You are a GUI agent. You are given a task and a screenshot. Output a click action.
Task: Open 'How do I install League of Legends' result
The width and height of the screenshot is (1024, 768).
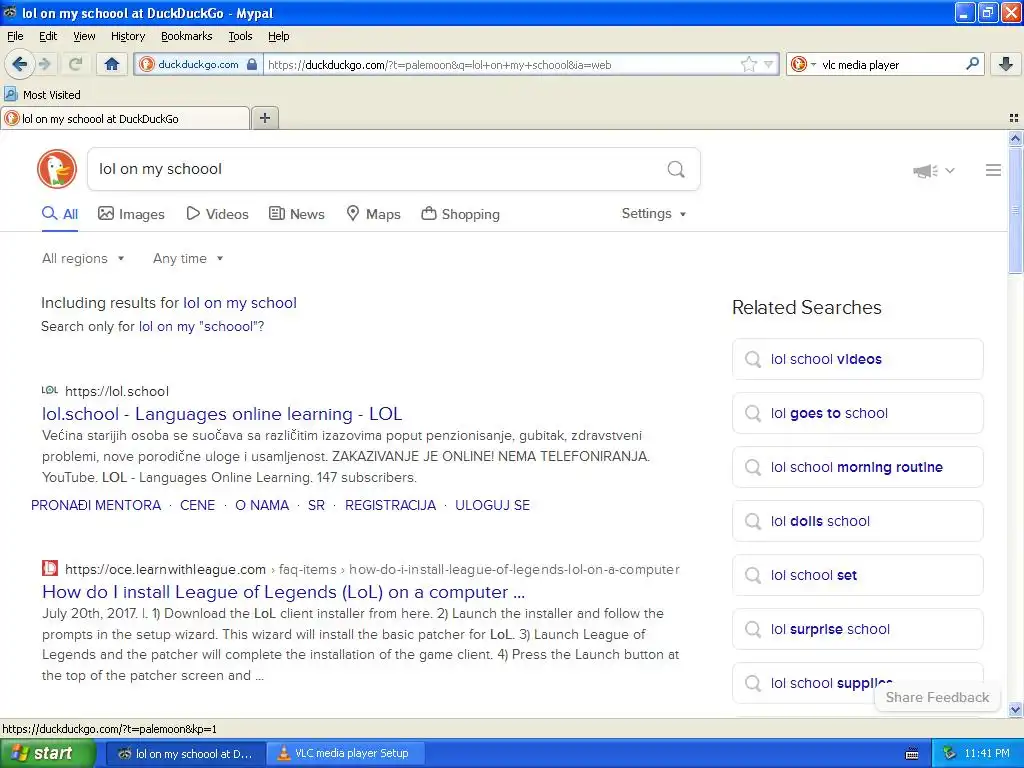click(283, 592)
